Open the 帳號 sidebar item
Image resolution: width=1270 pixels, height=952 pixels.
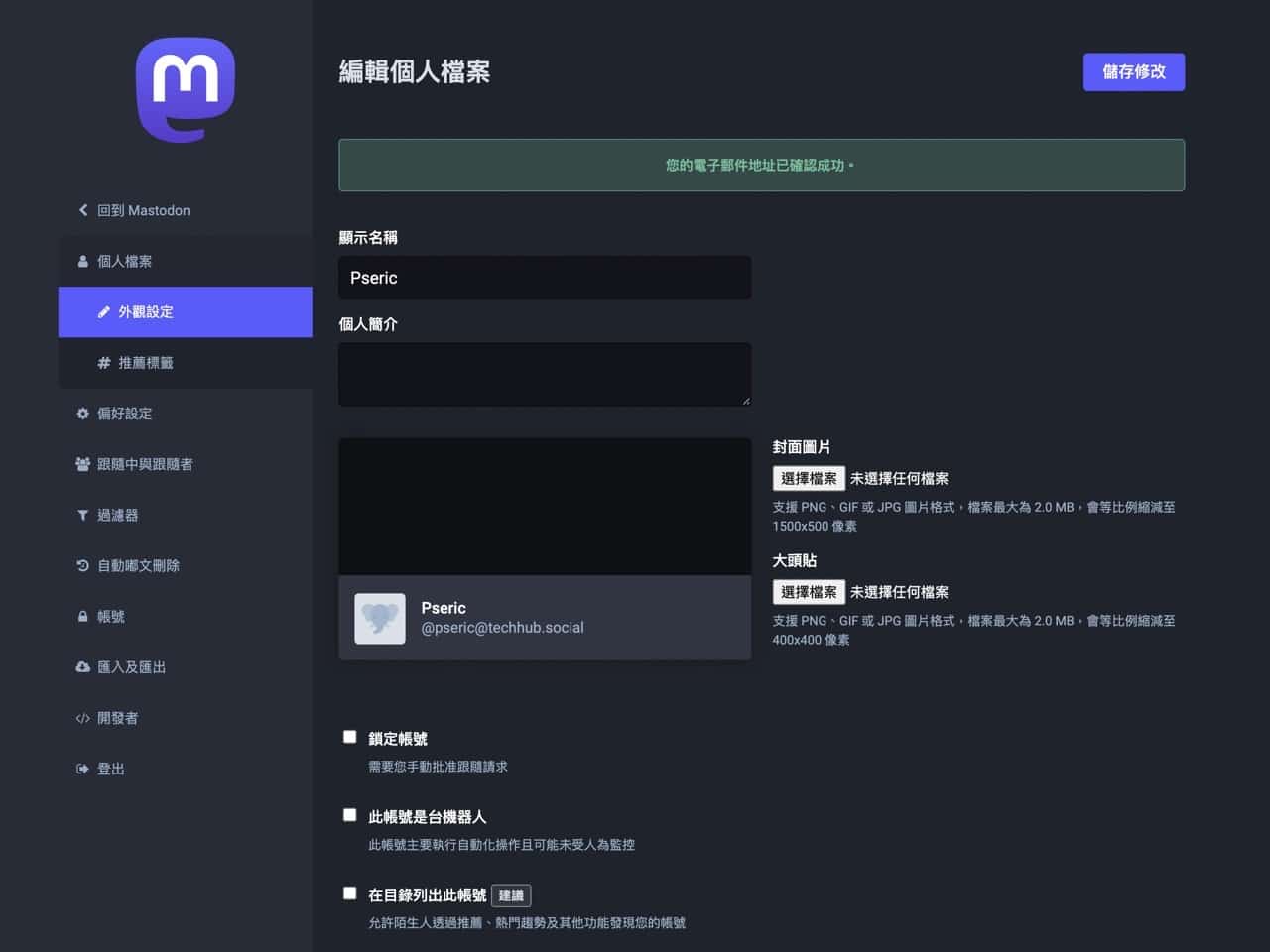(x=186, y=617)
